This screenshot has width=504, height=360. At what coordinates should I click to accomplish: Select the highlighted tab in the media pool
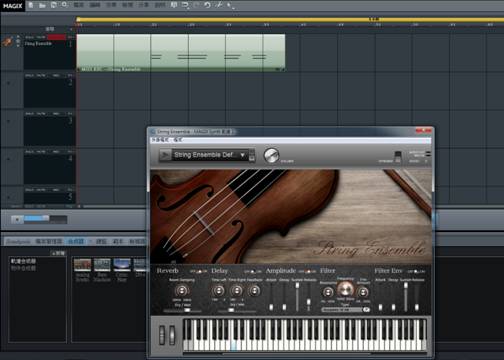click(76, 241)
